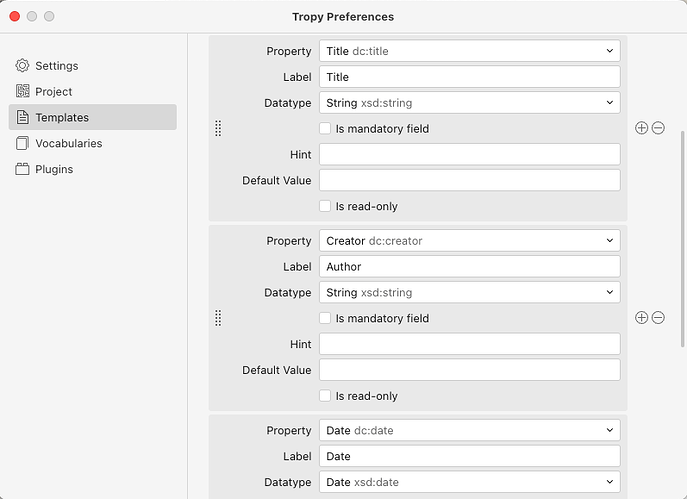Screen dimensions: 687x499
Task: Click the Vocabularies book icon
Action: (22, 143)
